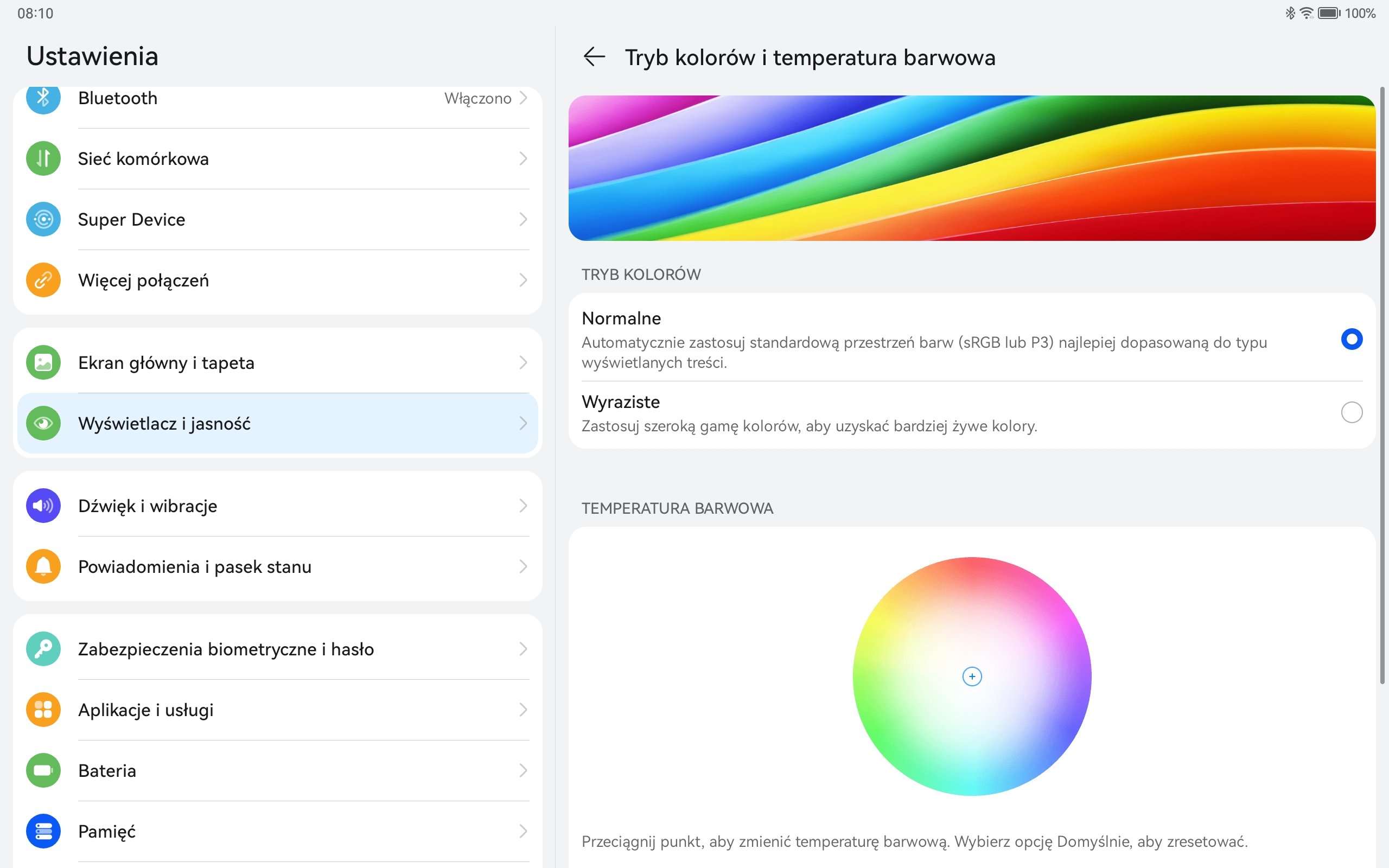Click the Wyświetlacz i jasność row chevron
1389x868 pixels.
click(x=523, y=424)
